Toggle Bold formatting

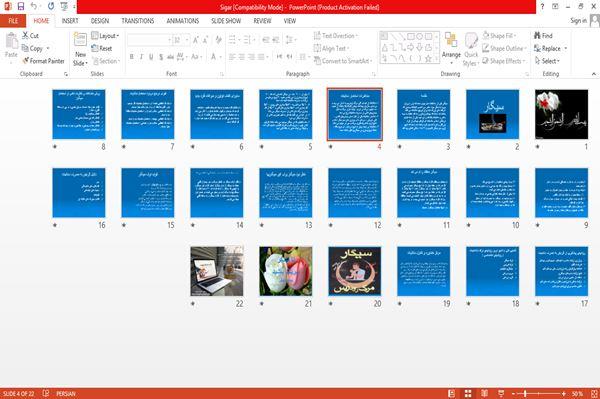pos(132,57)
